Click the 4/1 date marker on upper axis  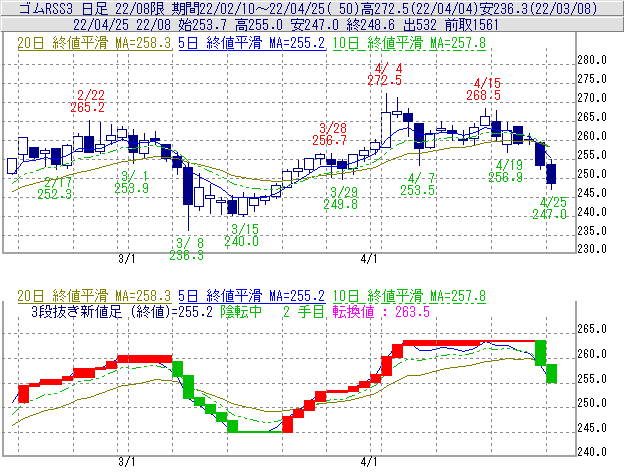[x=370, y=259]
